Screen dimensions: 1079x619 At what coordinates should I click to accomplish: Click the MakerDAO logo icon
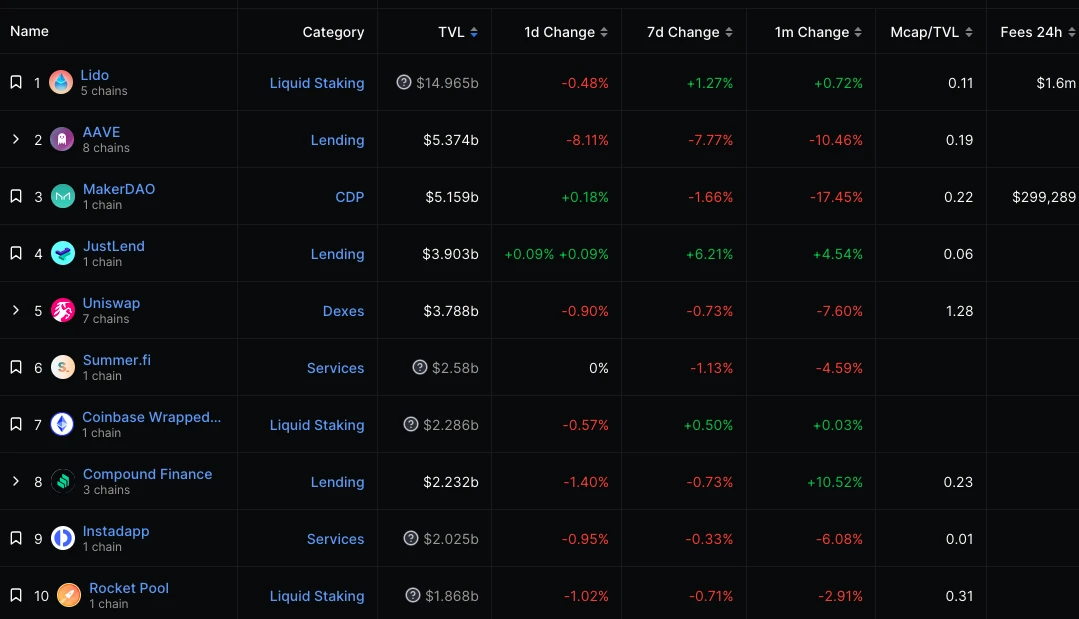pyautogui.click(x=63, y=197)
